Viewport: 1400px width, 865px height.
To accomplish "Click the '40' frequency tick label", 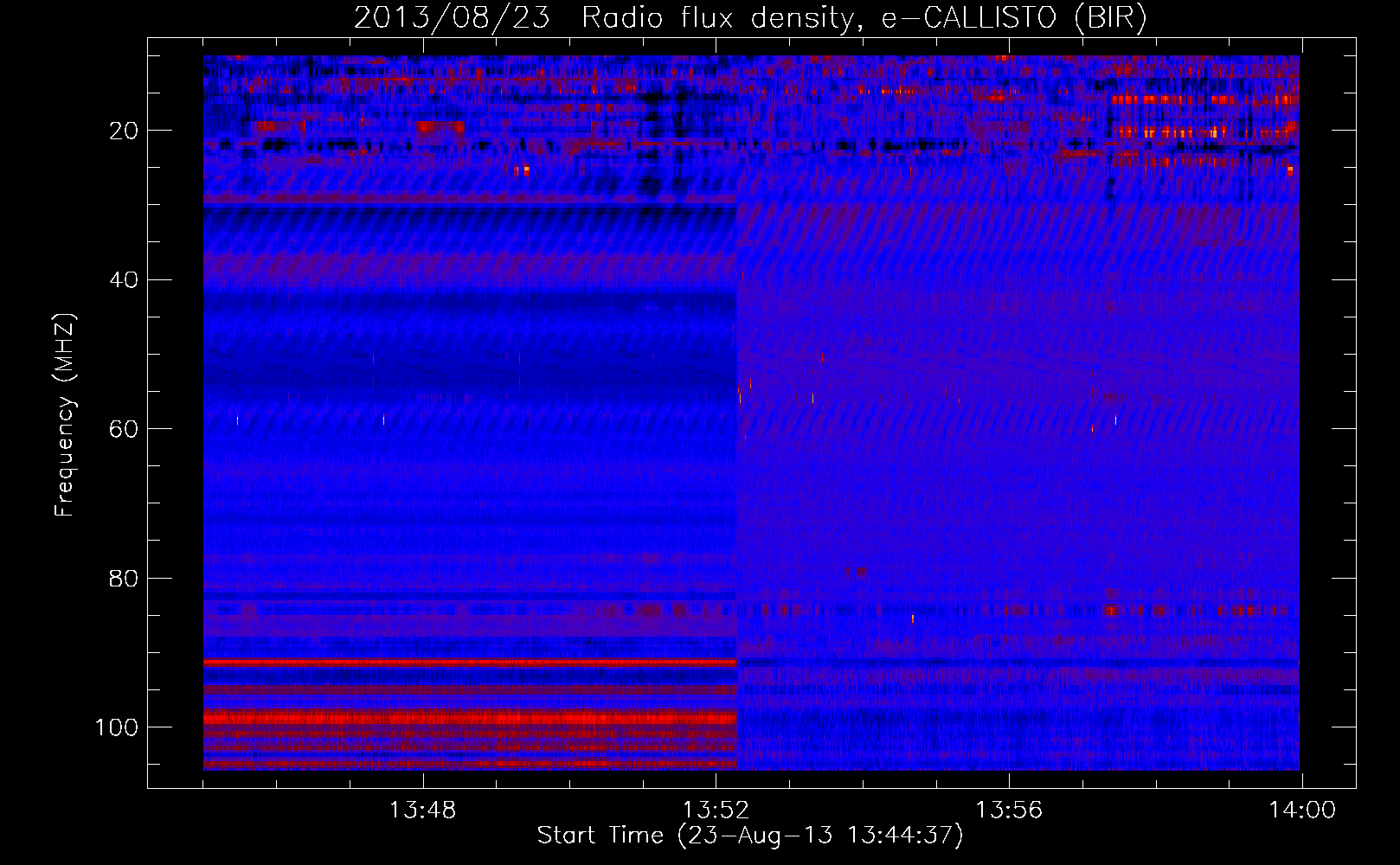I will [x=125, y=280].
